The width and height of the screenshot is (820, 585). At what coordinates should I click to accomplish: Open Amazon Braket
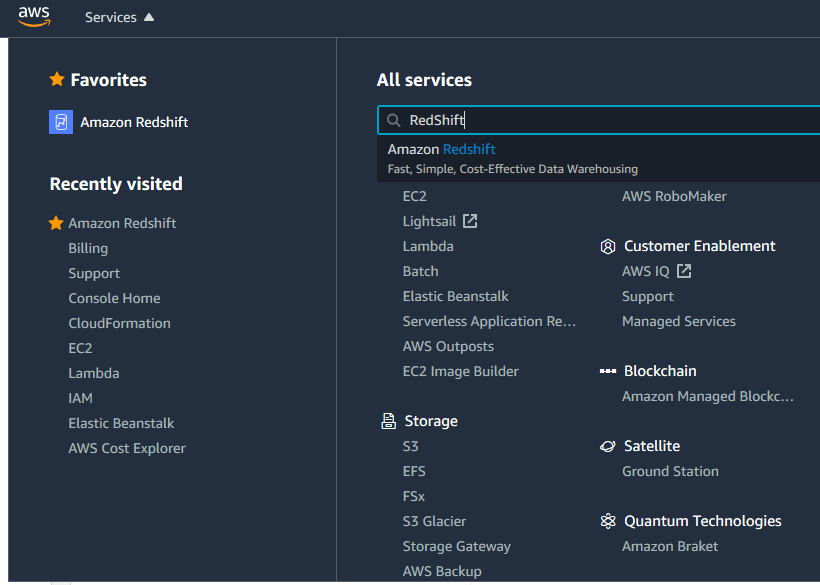tap(670, 547)
